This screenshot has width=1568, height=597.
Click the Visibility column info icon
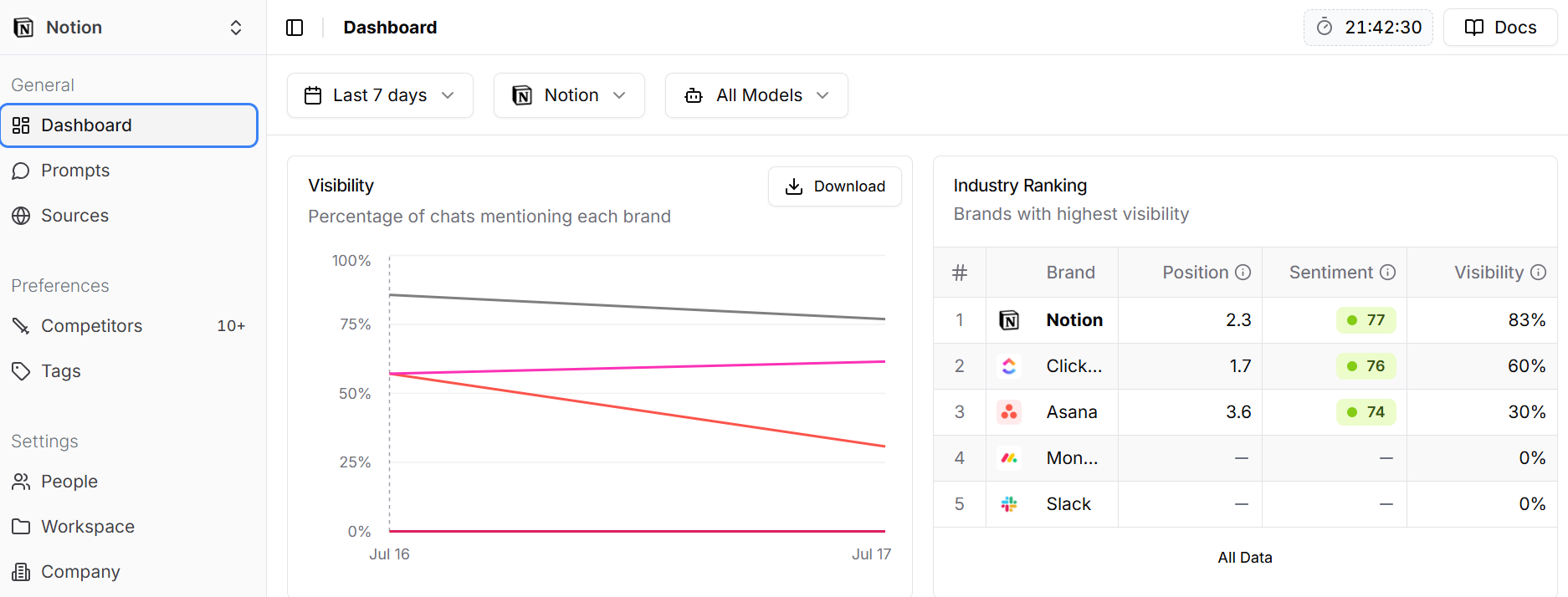[1538, 273]
